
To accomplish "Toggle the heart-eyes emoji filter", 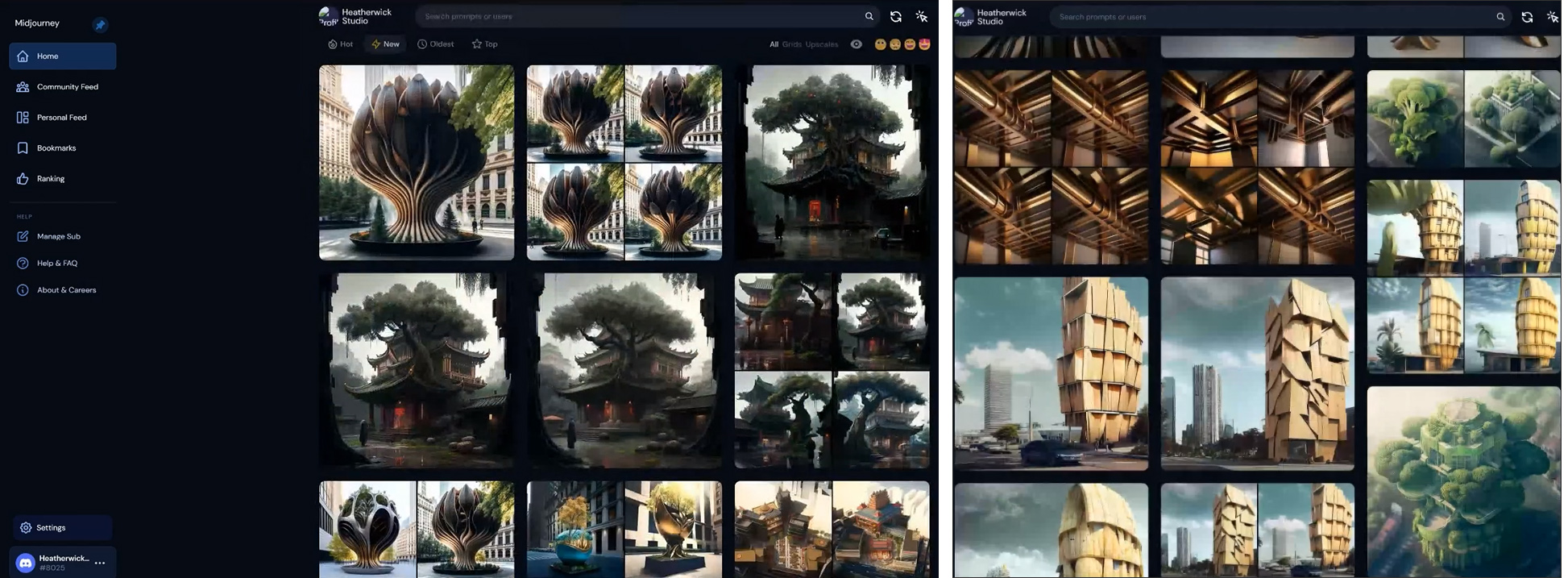I will click(x=924, y=44).
